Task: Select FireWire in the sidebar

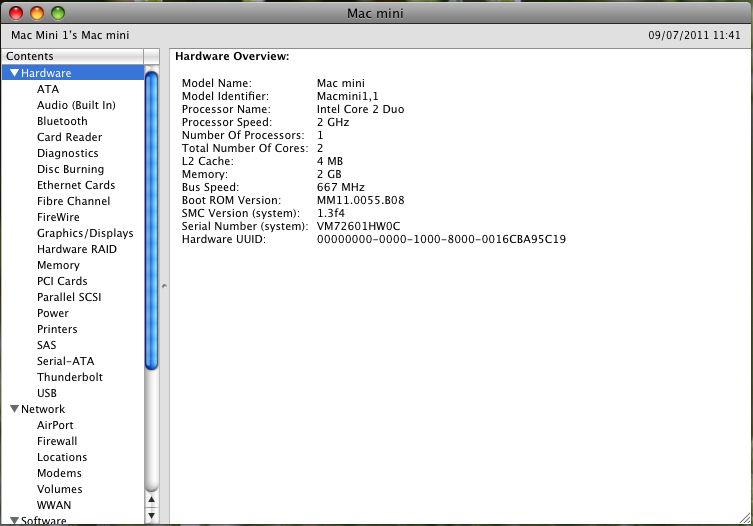Action: 58,217
